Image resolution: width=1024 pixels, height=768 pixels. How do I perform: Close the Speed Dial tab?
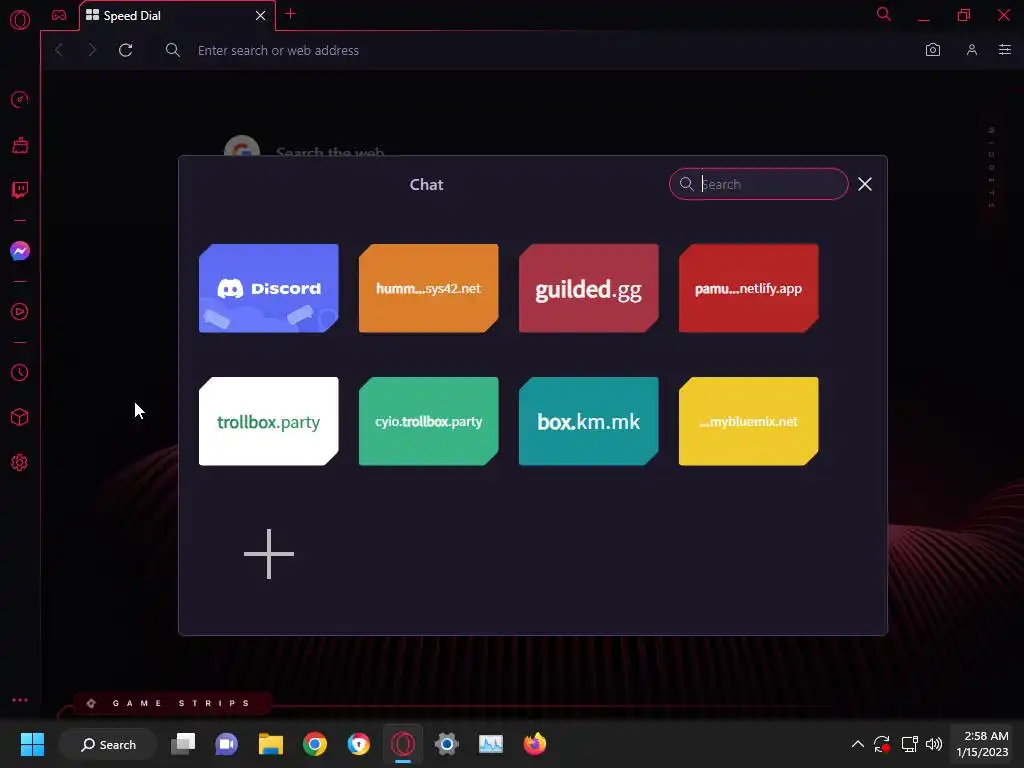[261, 16]
